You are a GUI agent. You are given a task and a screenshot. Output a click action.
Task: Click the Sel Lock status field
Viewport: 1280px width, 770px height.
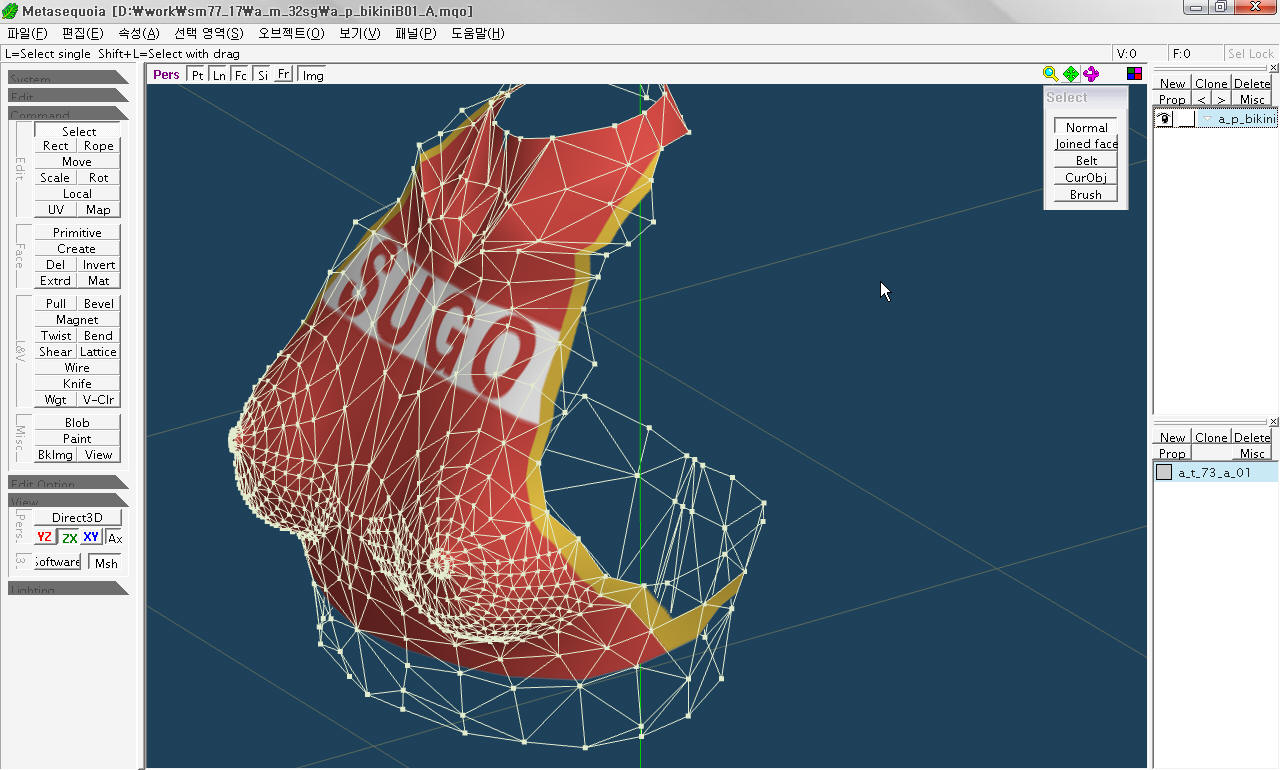(x=1251, y=54)
